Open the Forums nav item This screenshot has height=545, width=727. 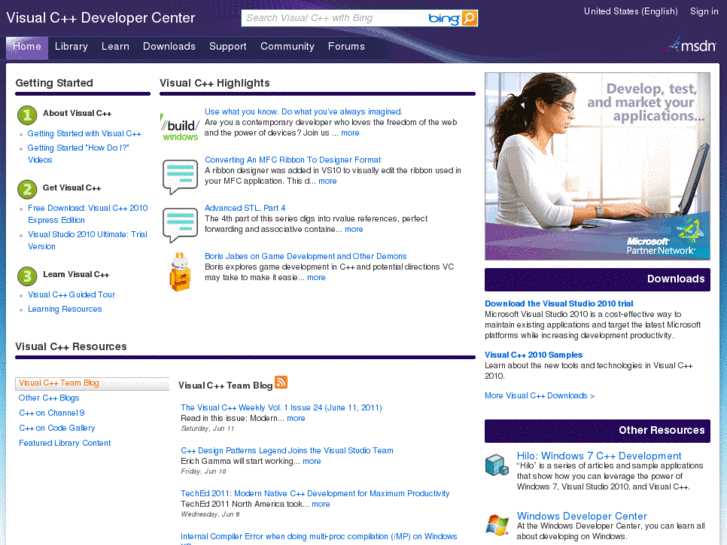pos(346,46)
